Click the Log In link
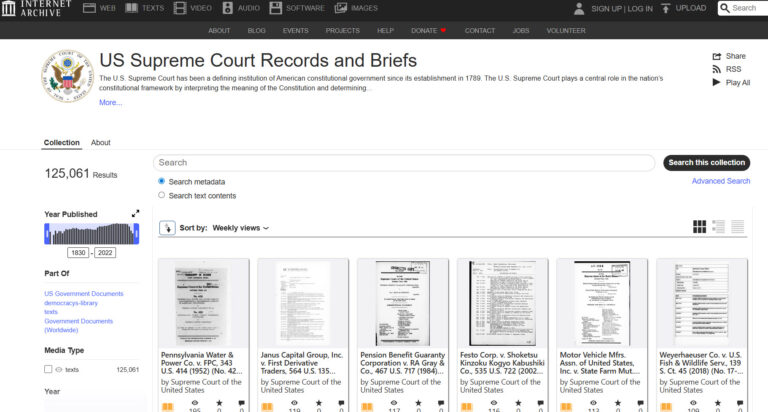Viewport: 768px width, 412px height. [x=640, y=8]
